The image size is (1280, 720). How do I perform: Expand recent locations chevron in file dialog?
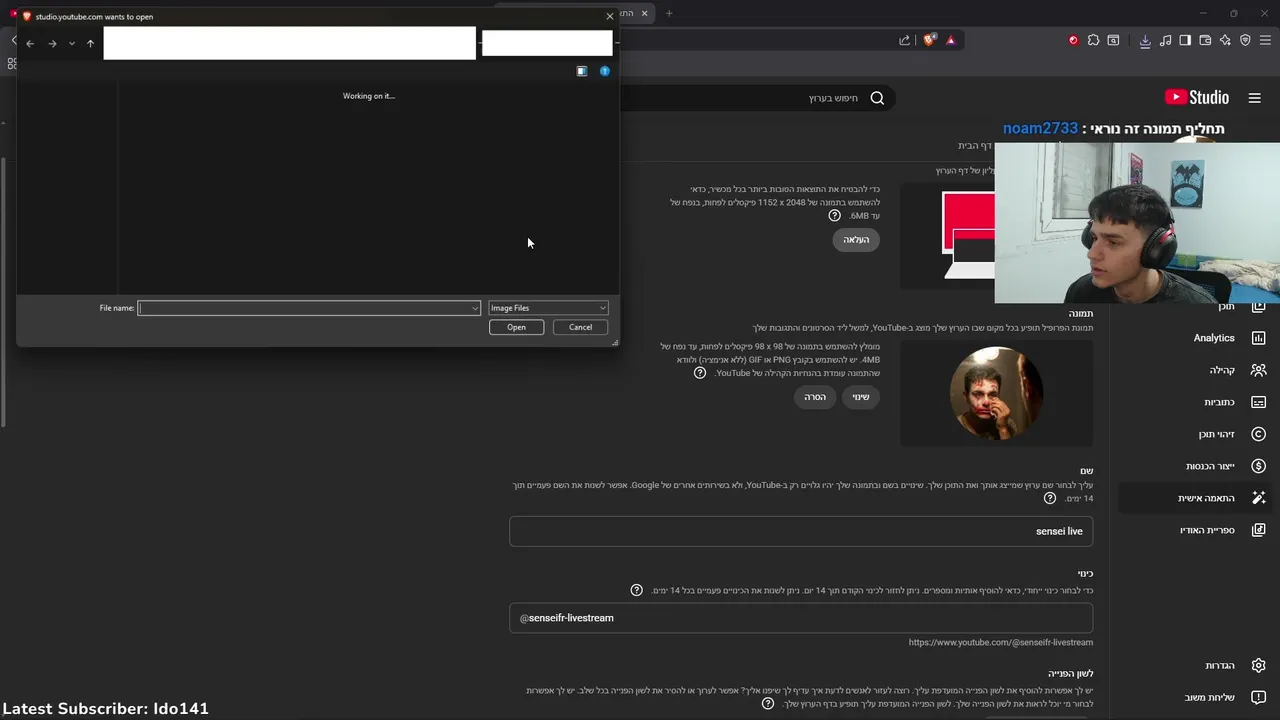[71, 43]
